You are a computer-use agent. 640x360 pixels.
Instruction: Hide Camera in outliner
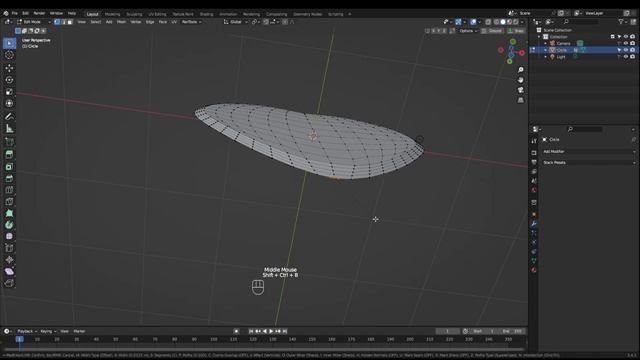point(626,43)
